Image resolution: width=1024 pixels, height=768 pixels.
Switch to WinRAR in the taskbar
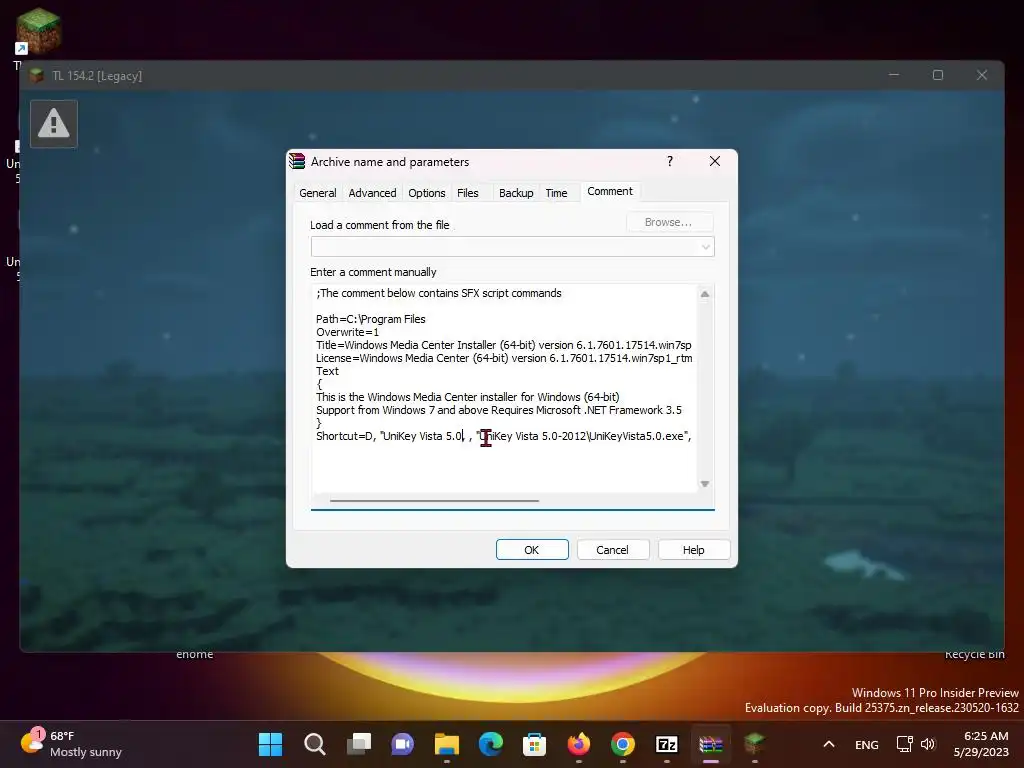pyautogui.click(x=711, y=744)
